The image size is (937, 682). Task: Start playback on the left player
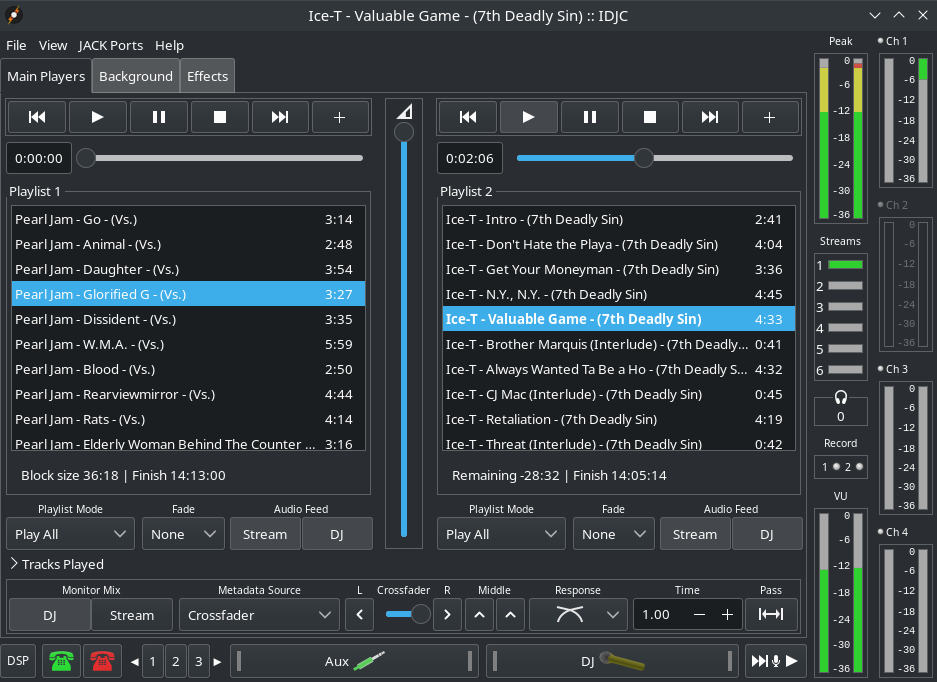[x=97, y=117]
